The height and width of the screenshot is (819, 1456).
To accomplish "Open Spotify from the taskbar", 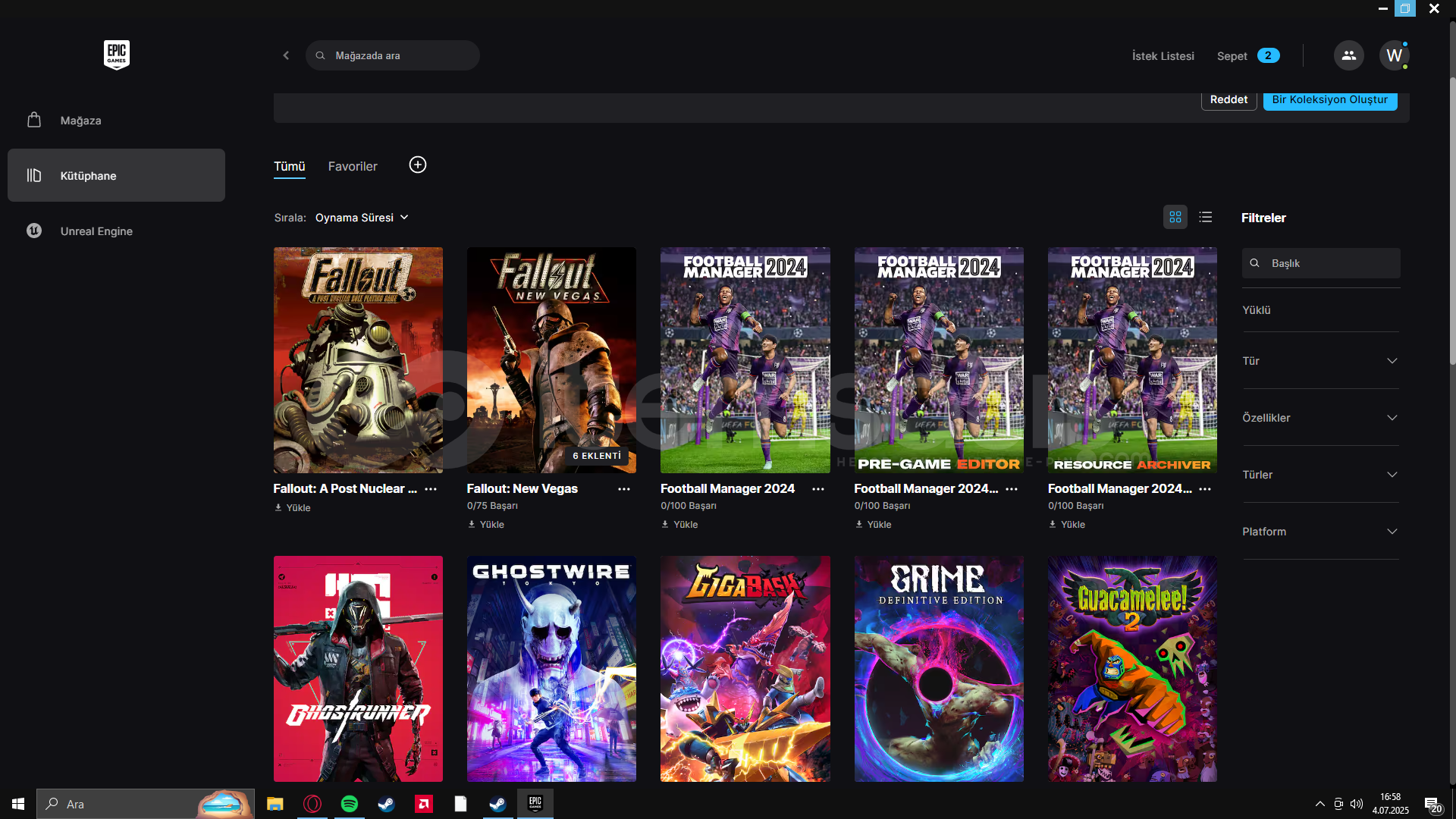I will coord(350,804).
